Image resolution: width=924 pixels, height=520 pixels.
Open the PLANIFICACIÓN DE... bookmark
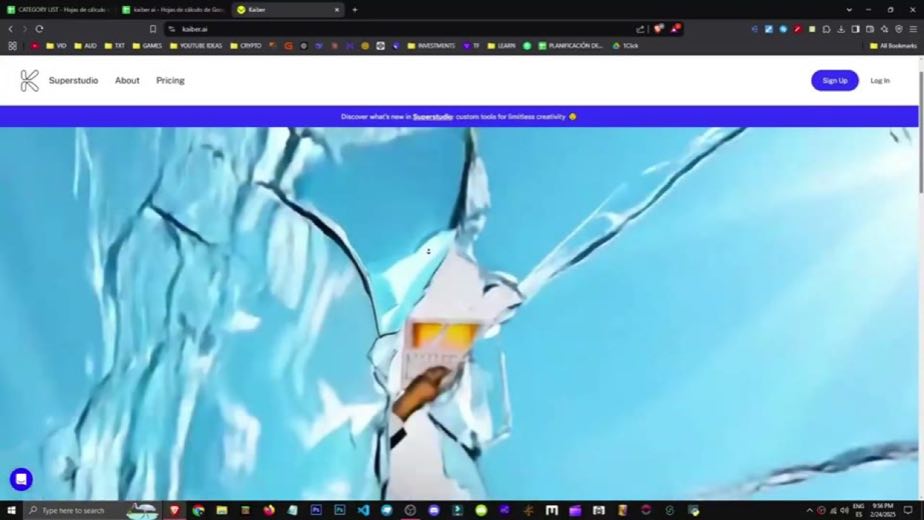click(571, 45)
